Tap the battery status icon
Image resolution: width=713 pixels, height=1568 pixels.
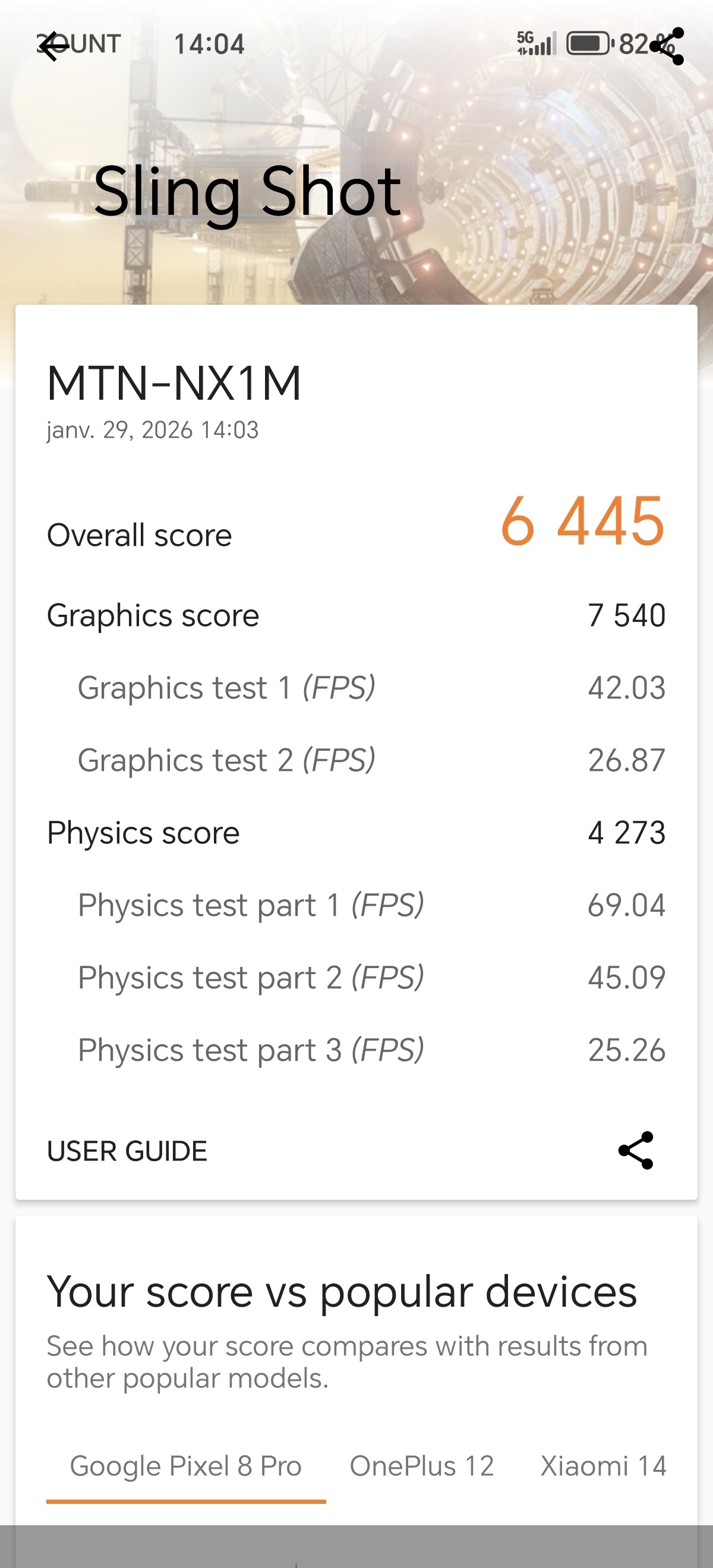click(588, 44)
